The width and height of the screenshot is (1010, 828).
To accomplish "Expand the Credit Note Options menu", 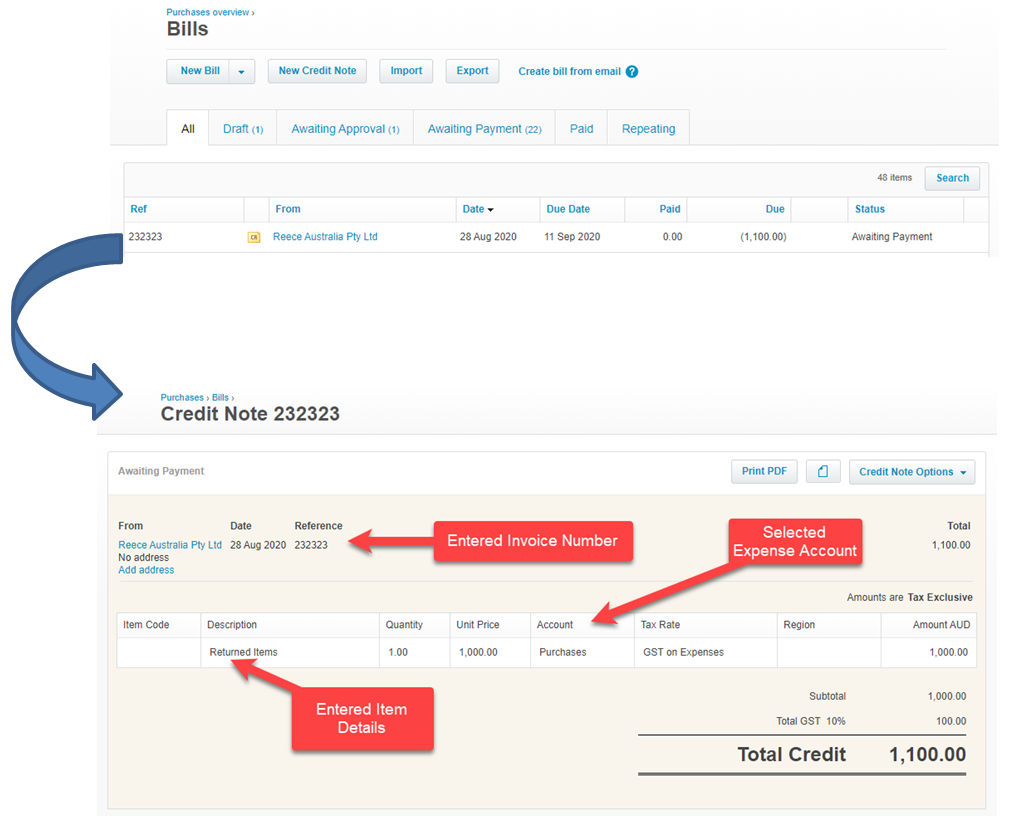I will pos(911,472).
